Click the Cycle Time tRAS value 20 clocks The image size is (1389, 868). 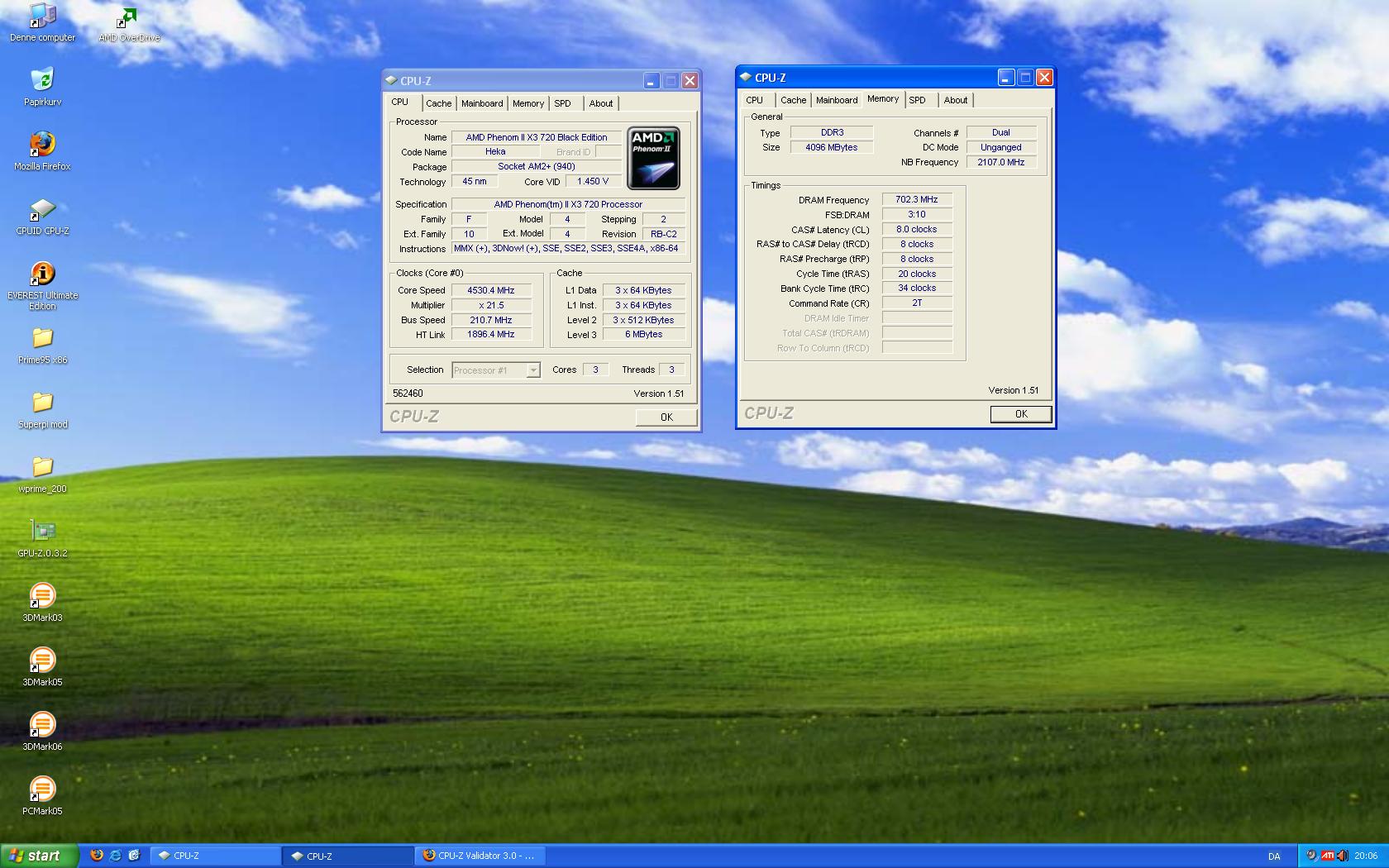(x=917, y=274)
